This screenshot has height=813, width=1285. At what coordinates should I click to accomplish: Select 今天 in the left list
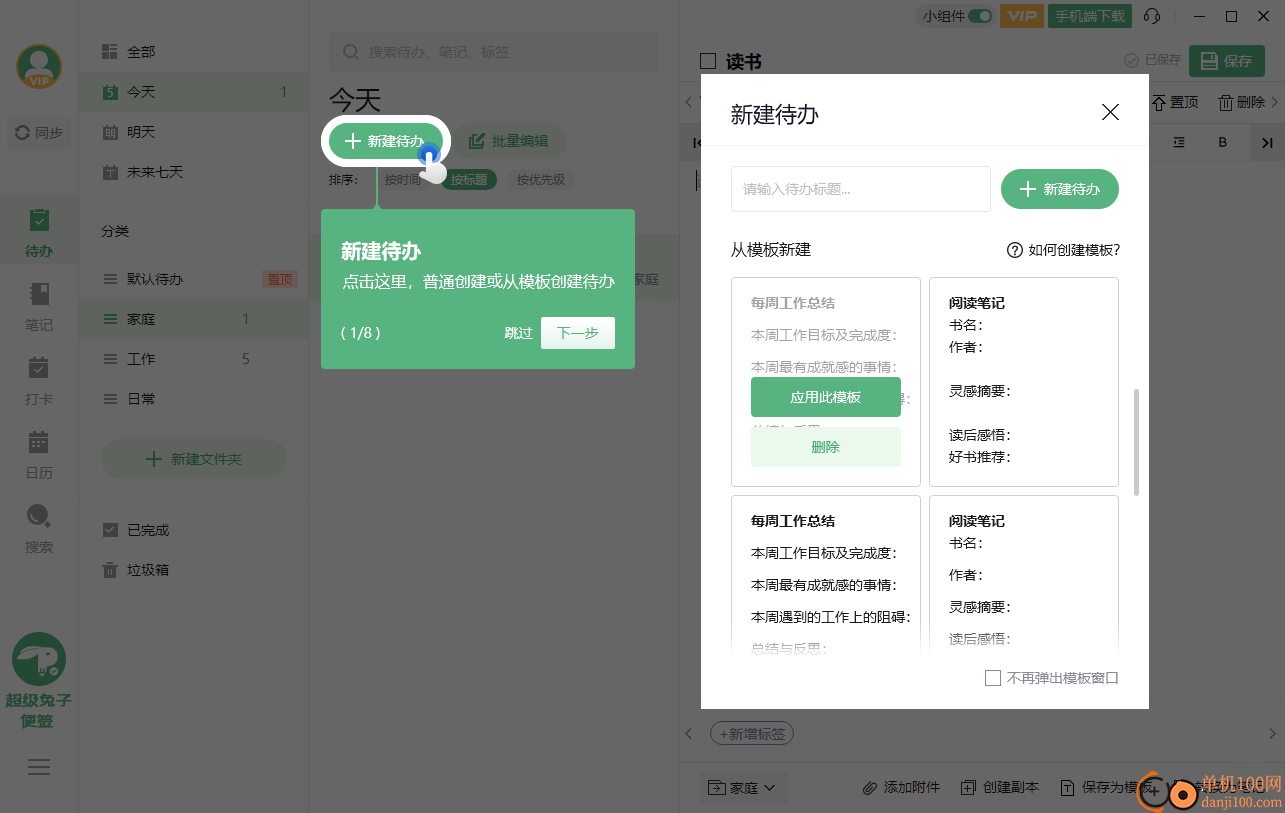(x=194, y=92)
